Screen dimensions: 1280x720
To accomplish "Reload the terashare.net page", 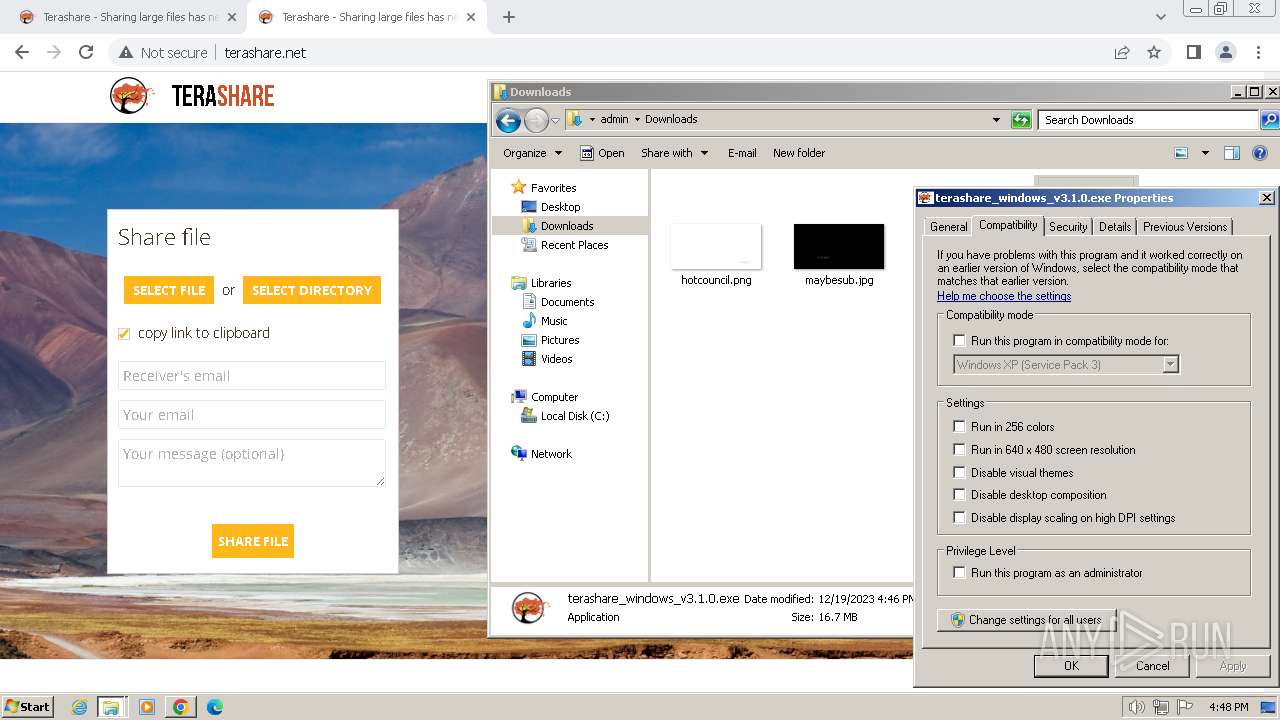I will (x=86, y=52).
